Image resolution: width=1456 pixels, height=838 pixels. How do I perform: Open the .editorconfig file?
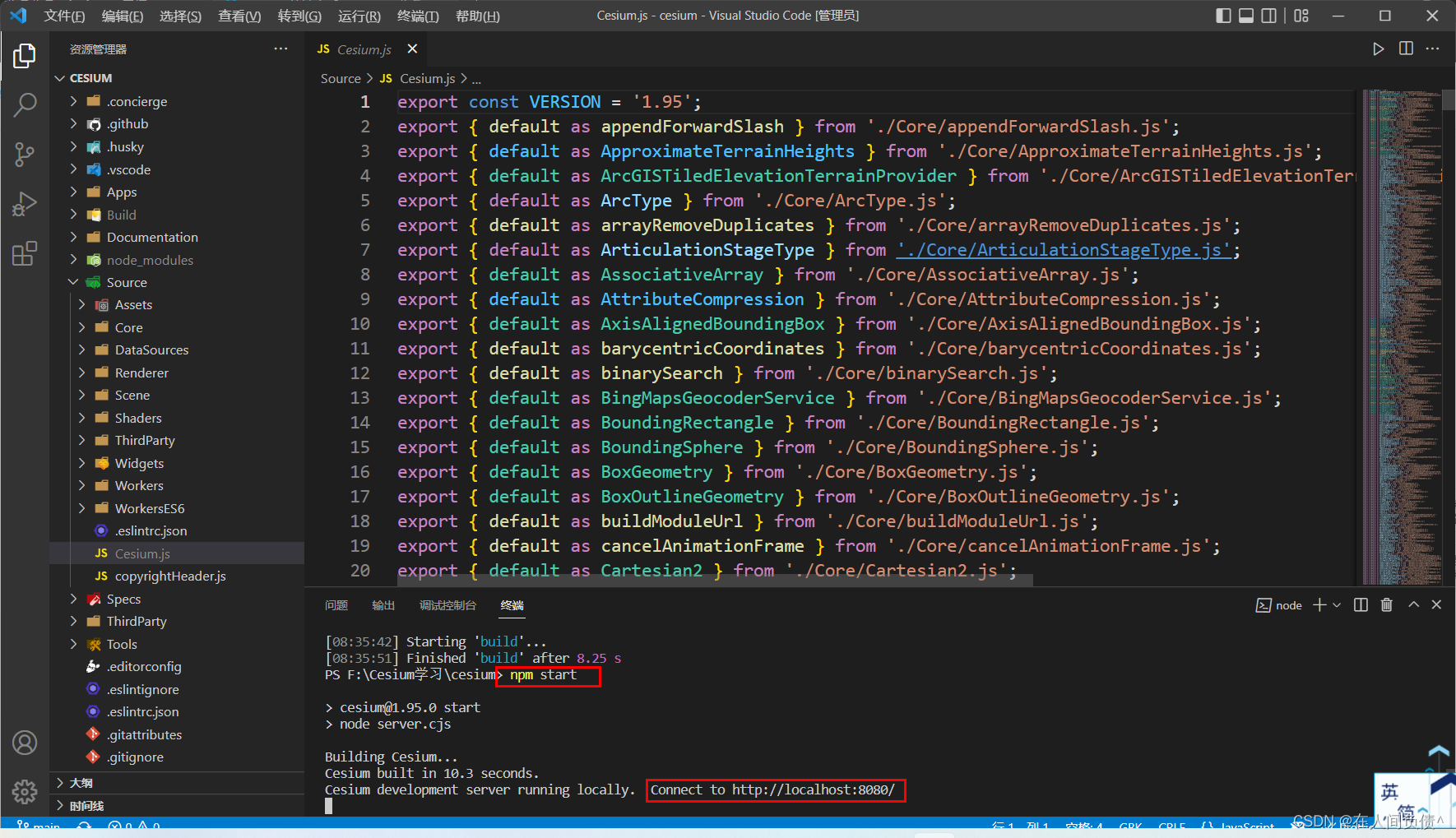[178, 666]
